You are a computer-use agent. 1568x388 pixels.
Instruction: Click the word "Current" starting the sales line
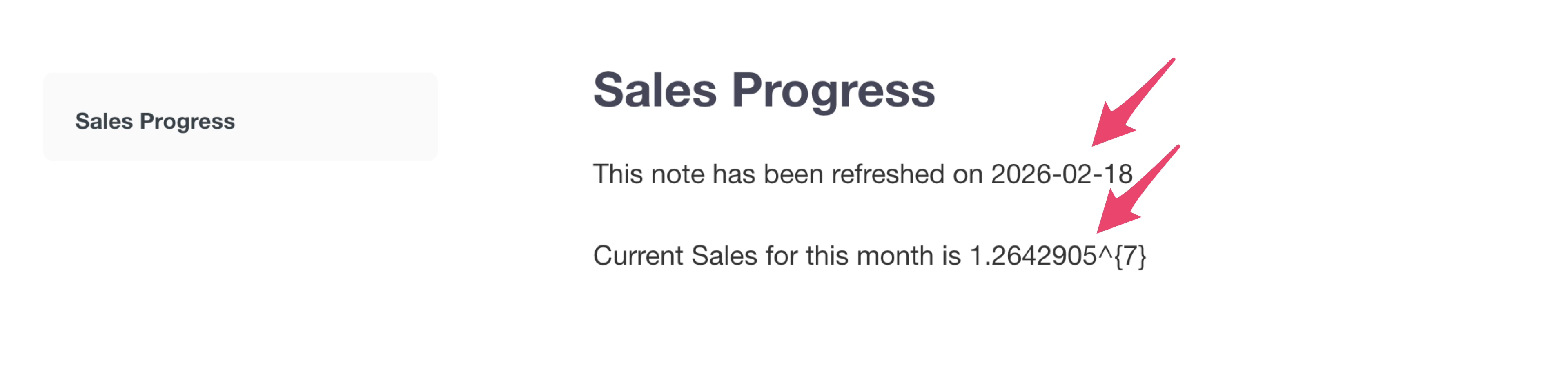639,256
